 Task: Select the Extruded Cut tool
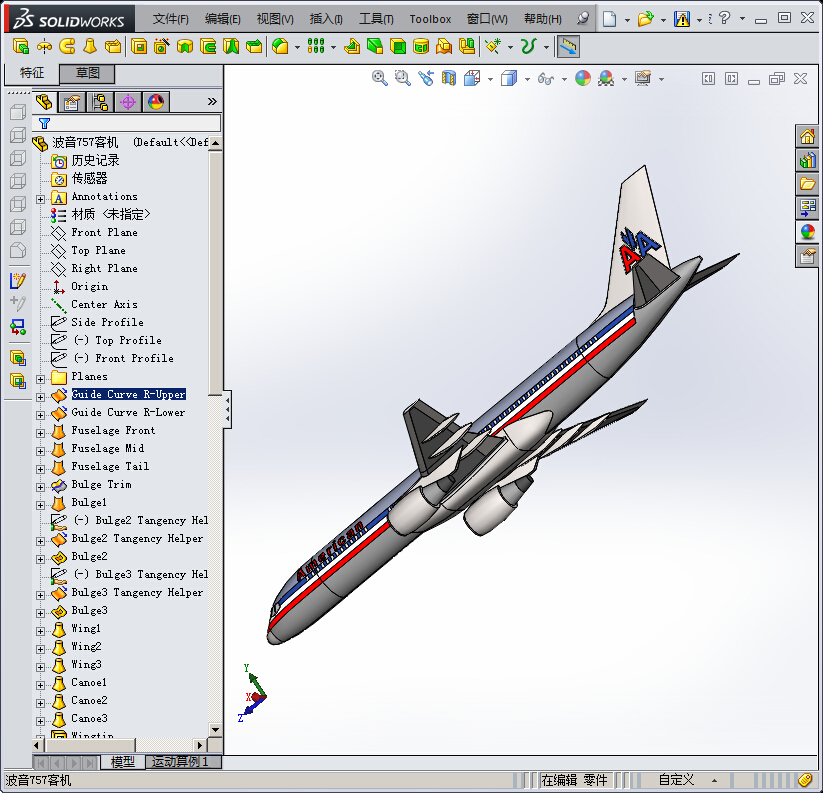coord(139,47)
